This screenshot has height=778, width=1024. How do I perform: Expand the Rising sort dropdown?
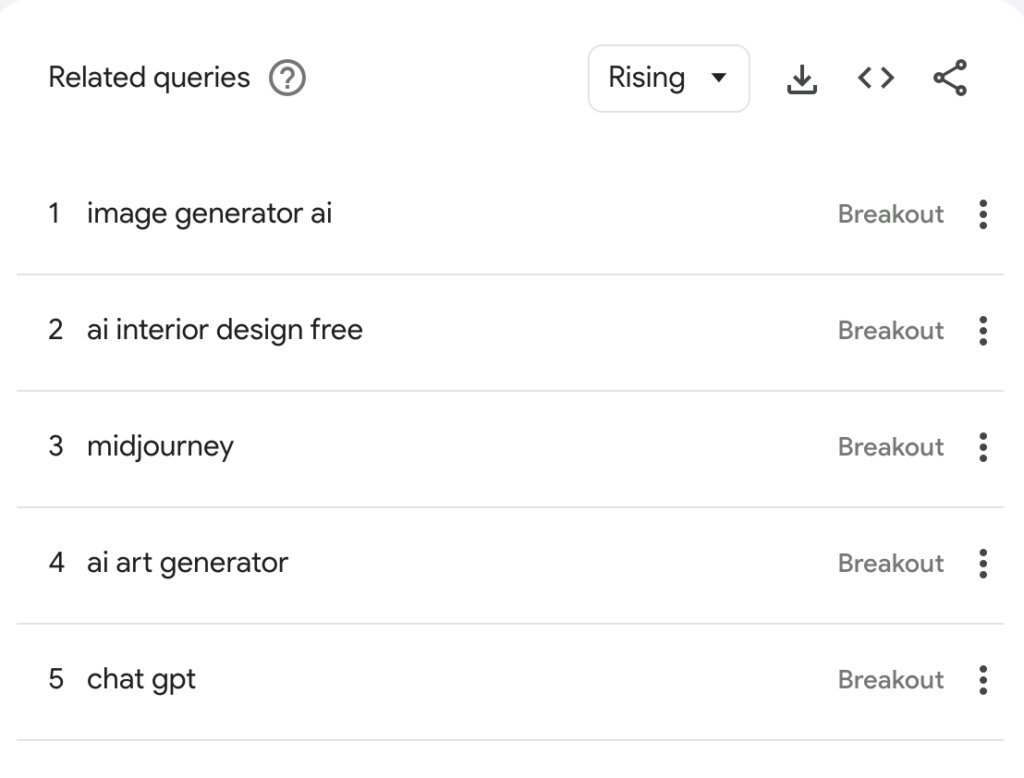point(668,78)
